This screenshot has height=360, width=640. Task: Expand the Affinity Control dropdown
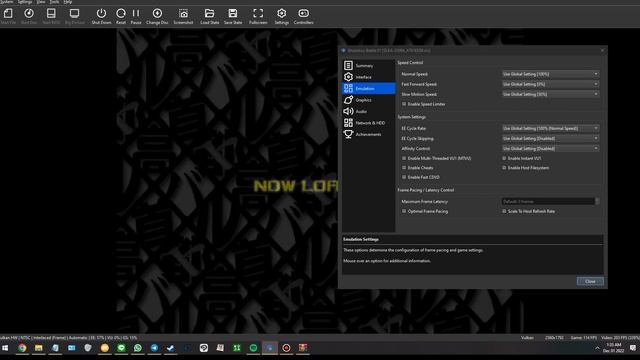click(550, 149)
